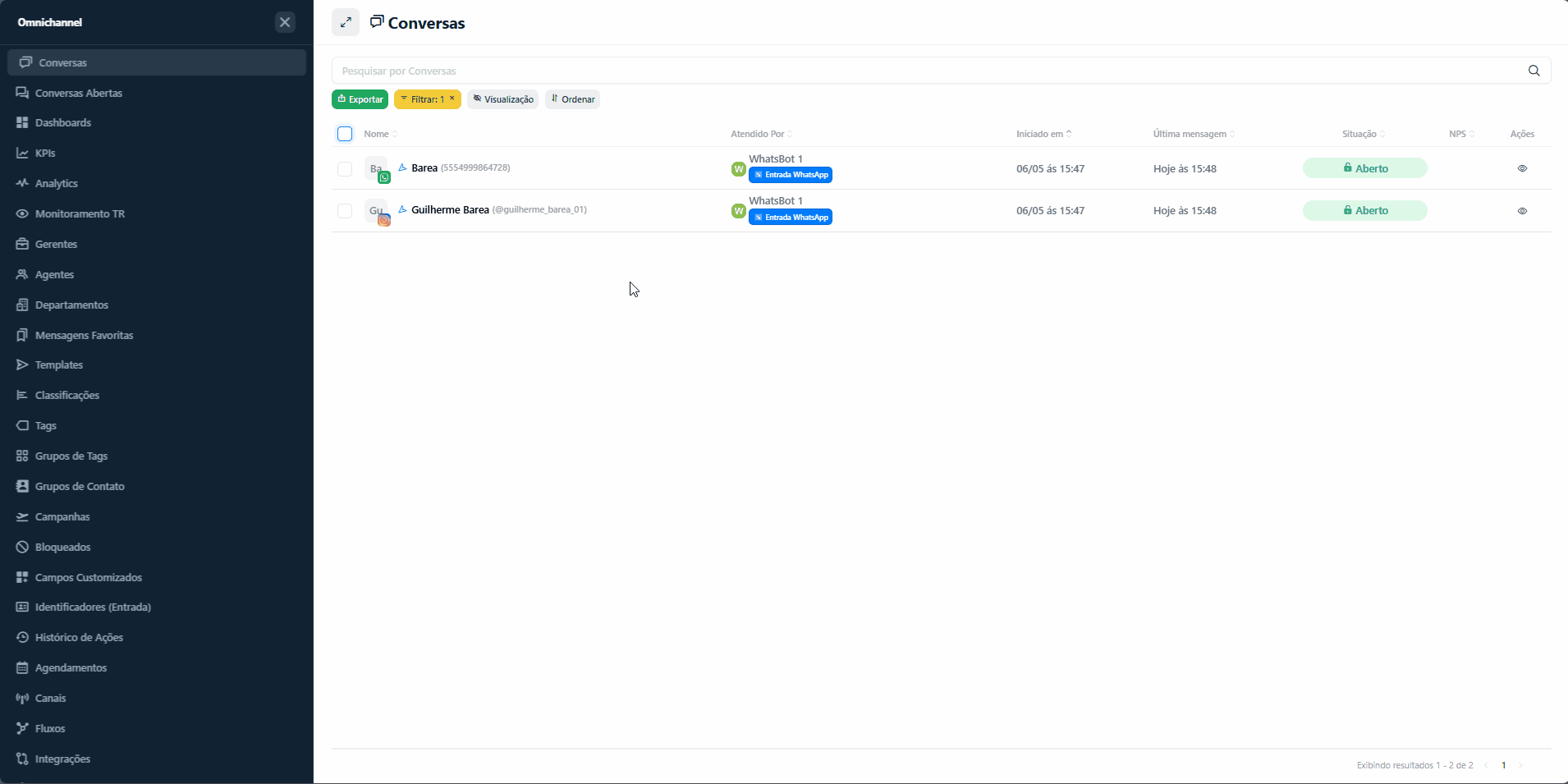
Task: Toggle the select-all checkbox in header
Action: click(x=345, y=134)
